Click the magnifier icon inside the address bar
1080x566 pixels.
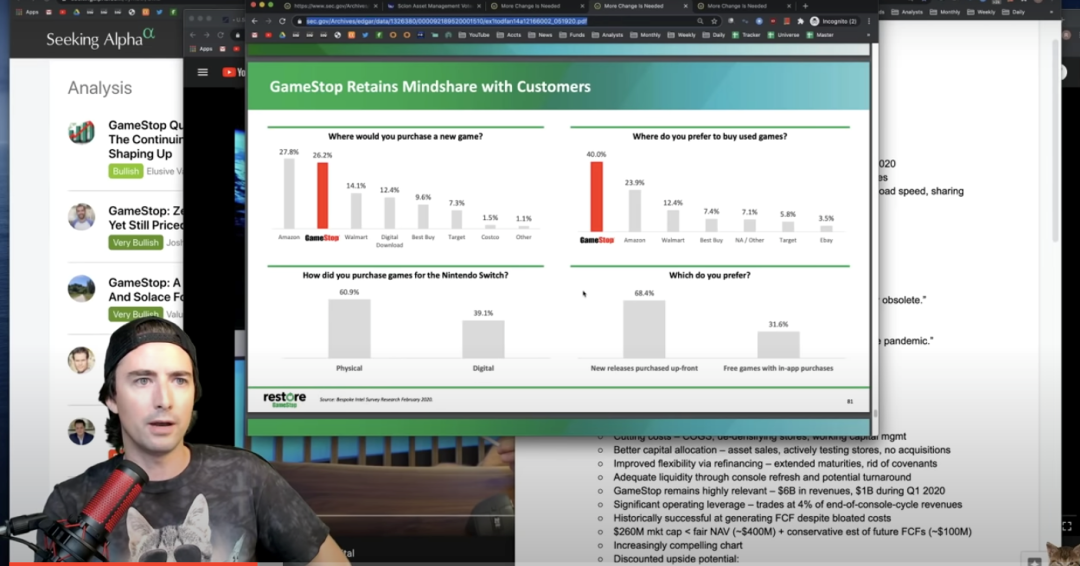click(x=700, y=21)
